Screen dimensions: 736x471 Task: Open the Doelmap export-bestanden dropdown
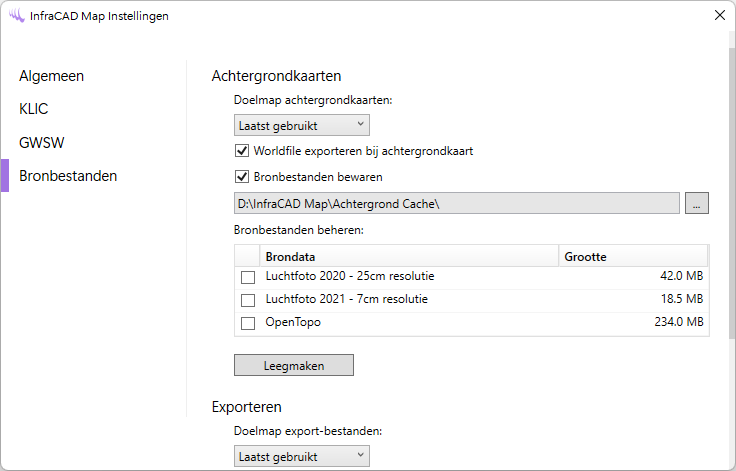pyautogui.click(x=301, y=456)
